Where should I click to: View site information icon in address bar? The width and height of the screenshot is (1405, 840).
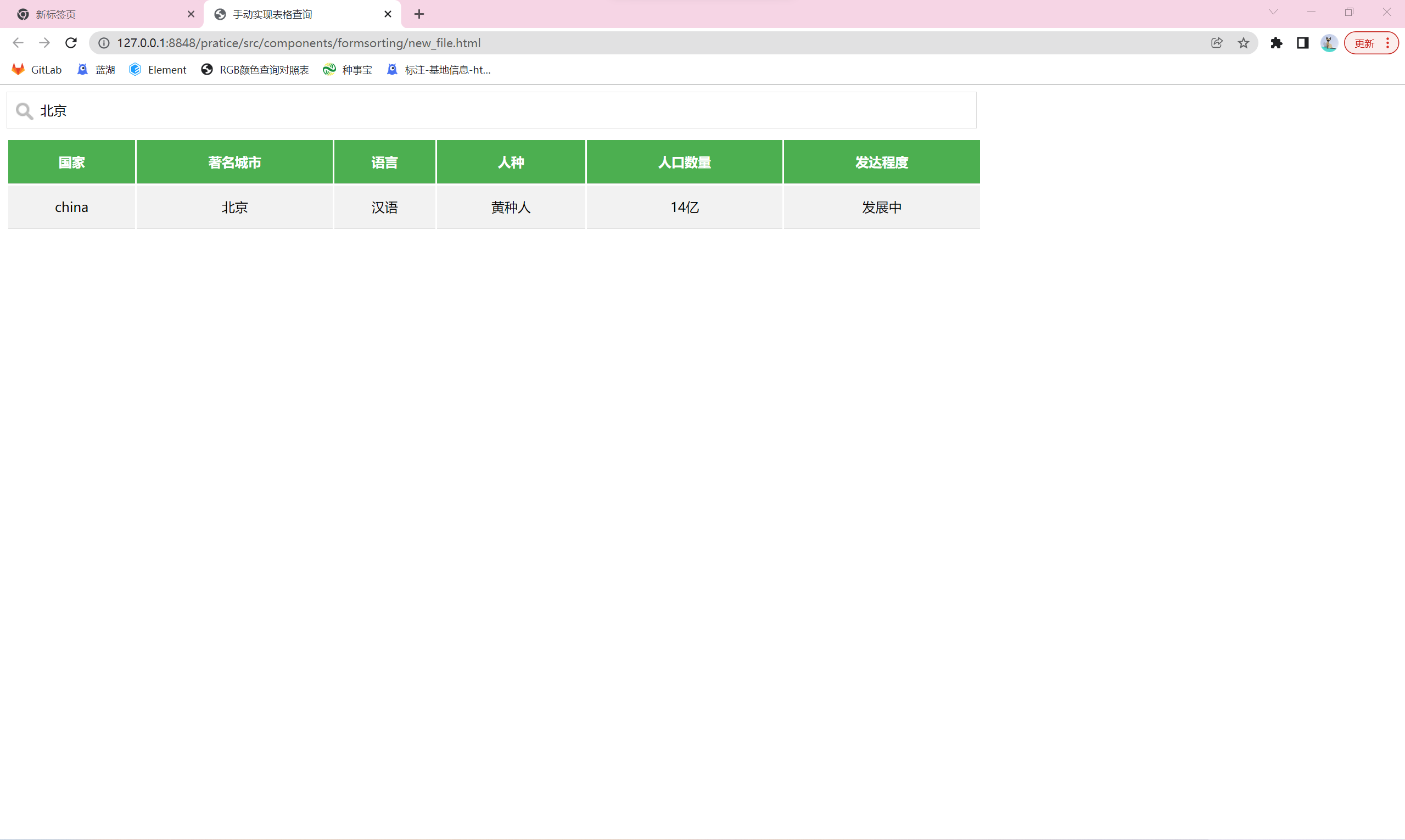tap(104, 43)
